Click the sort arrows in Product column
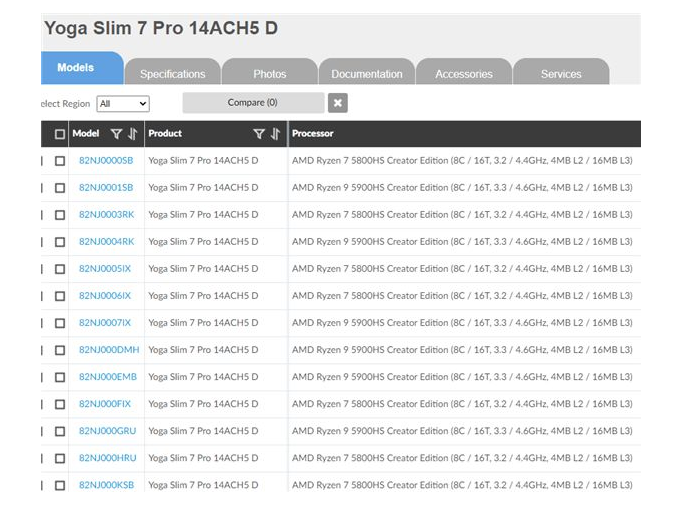This screenshot has width=692, height=516. coord(275,134)
